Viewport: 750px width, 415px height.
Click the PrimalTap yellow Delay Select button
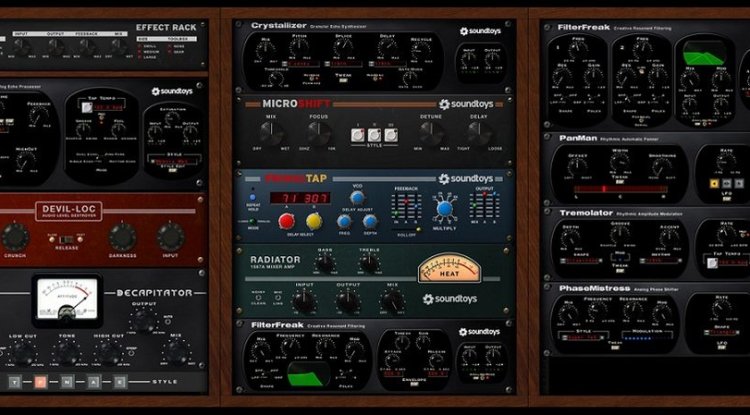[314, 221]
